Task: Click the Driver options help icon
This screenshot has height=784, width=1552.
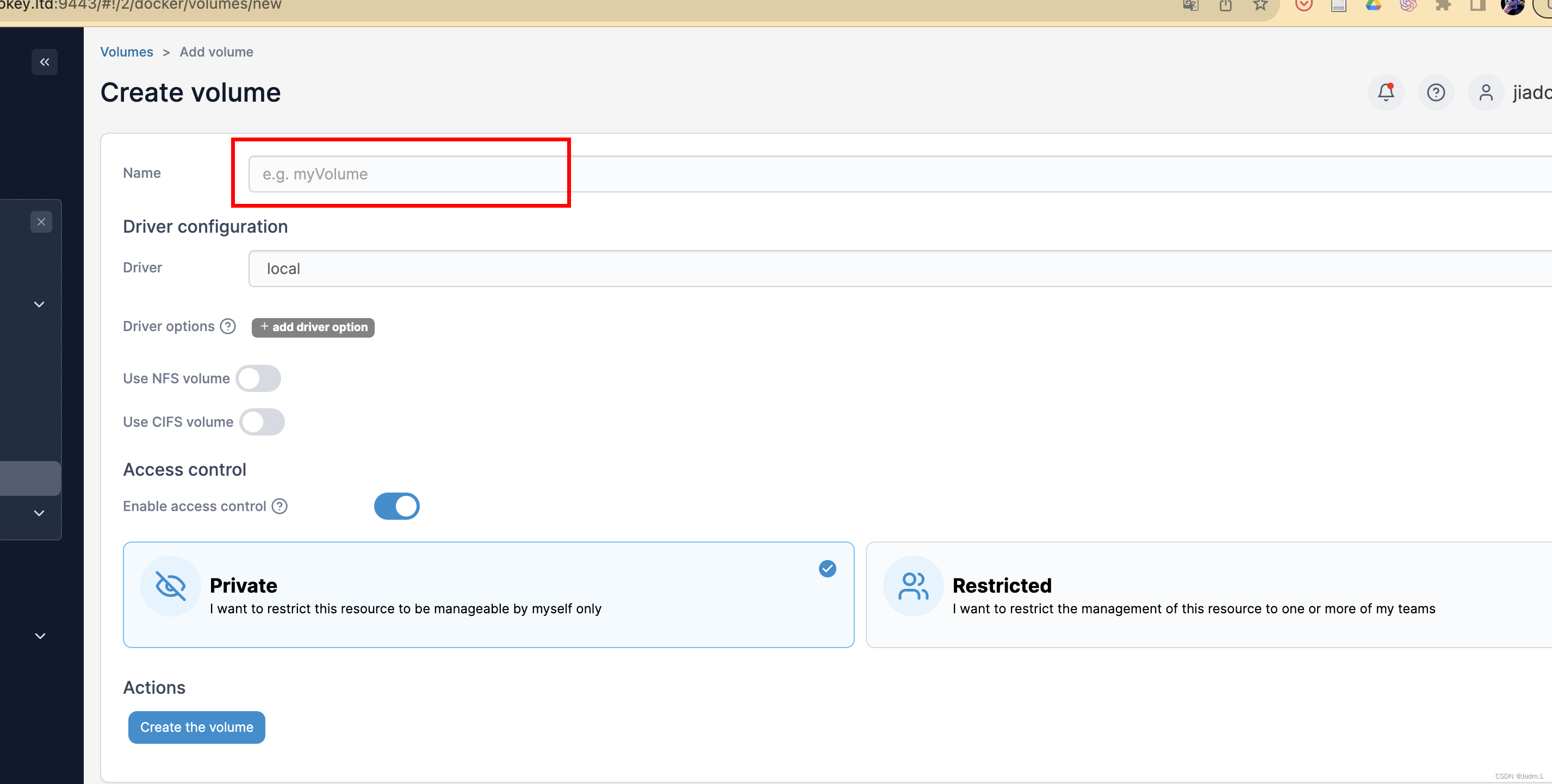Action: (228, 326)
